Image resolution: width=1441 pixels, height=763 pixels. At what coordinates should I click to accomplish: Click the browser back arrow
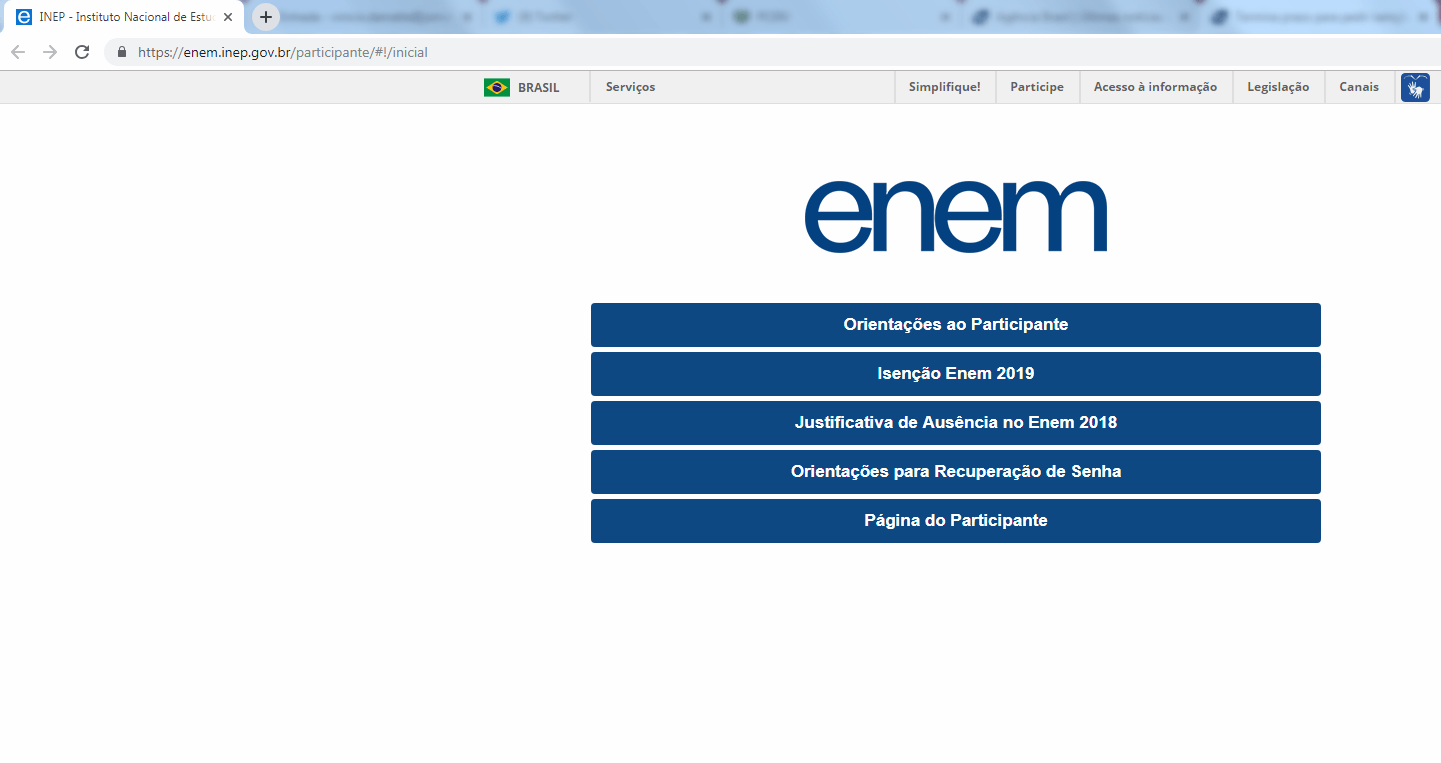tap(17, 52)
